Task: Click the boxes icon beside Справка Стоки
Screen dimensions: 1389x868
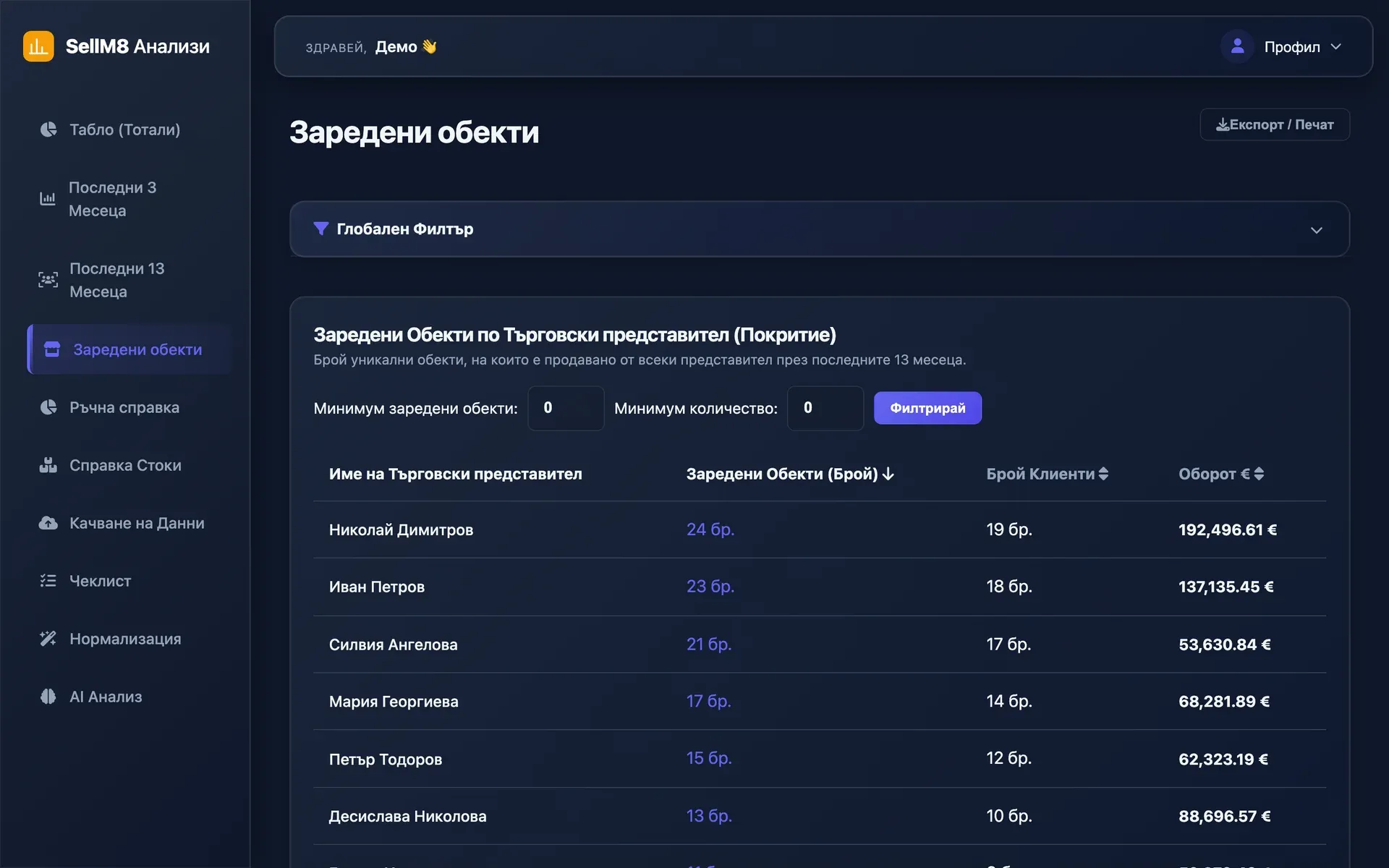Action: tap(48, 465)
